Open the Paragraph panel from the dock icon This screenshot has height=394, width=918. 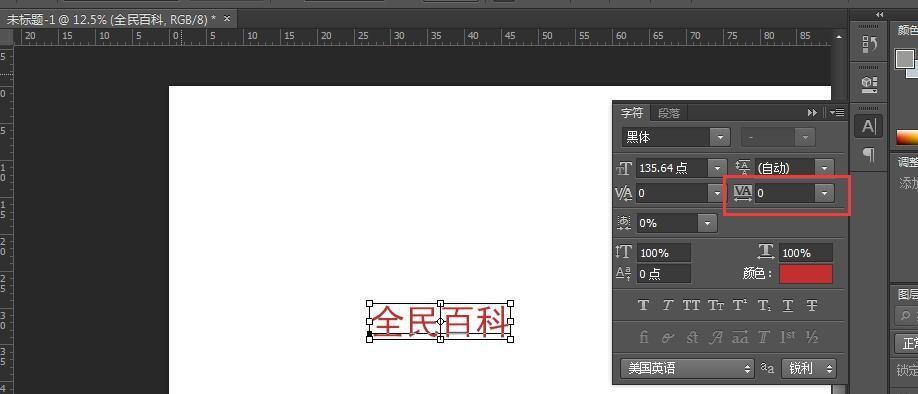click(x=869, y=155)
